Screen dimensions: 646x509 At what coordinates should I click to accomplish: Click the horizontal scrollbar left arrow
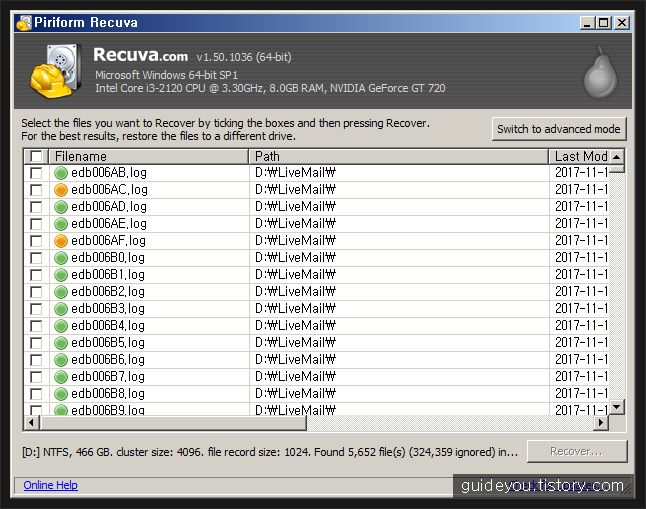click(x=31, y=422)
